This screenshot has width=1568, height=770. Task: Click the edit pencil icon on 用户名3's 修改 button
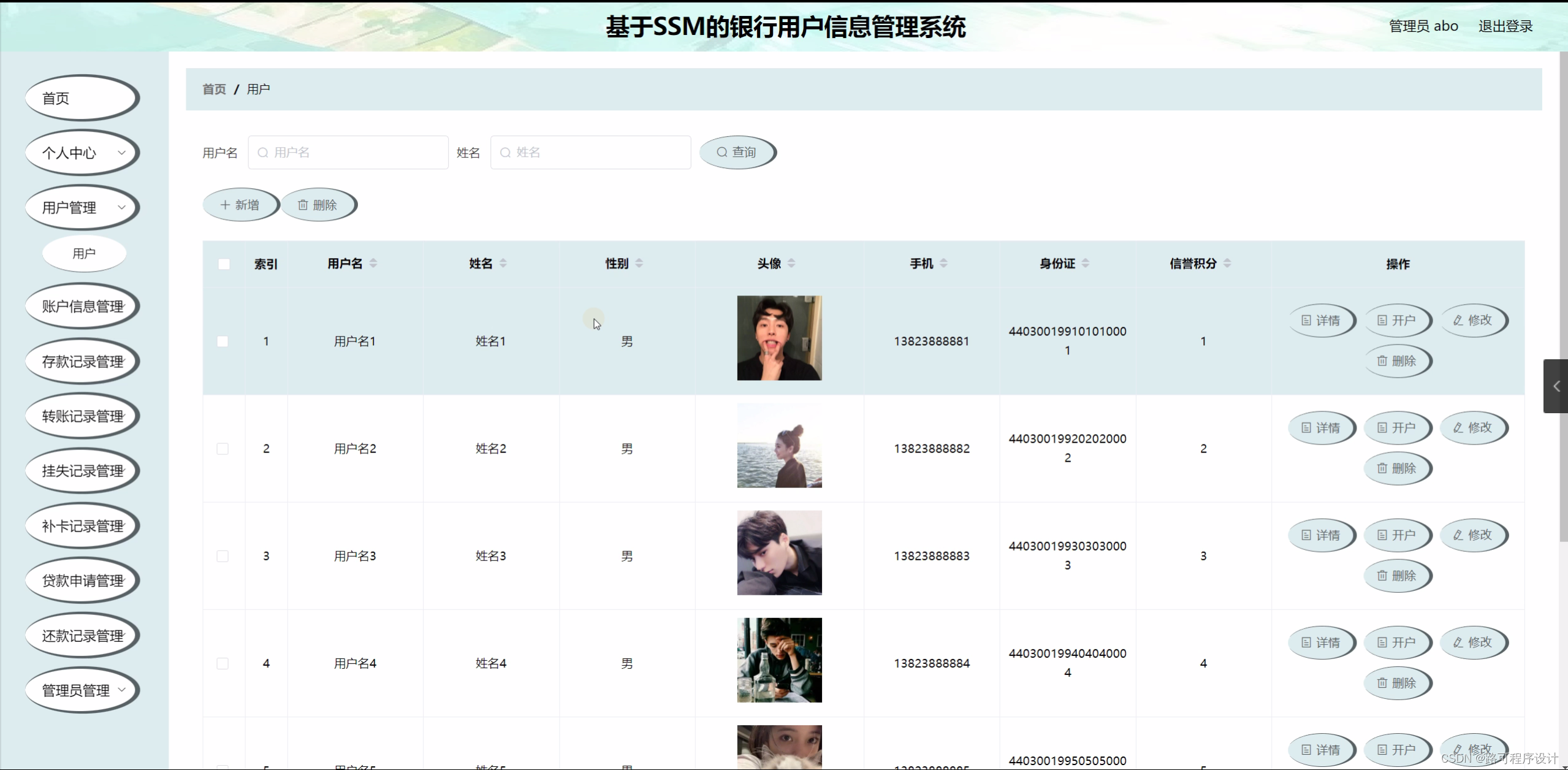(1458, 535)
